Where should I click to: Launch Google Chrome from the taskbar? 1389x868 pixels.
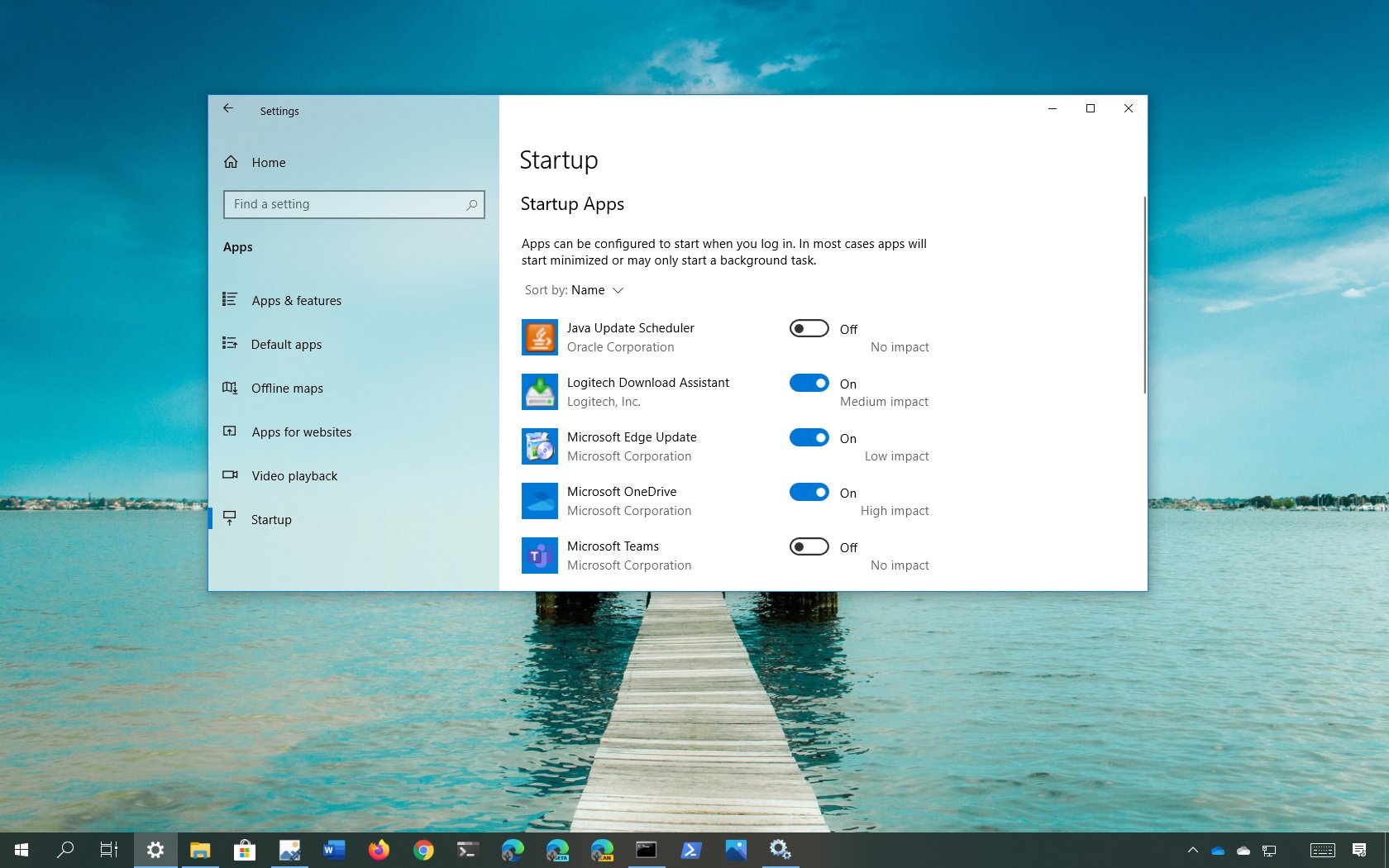(423, 850)
